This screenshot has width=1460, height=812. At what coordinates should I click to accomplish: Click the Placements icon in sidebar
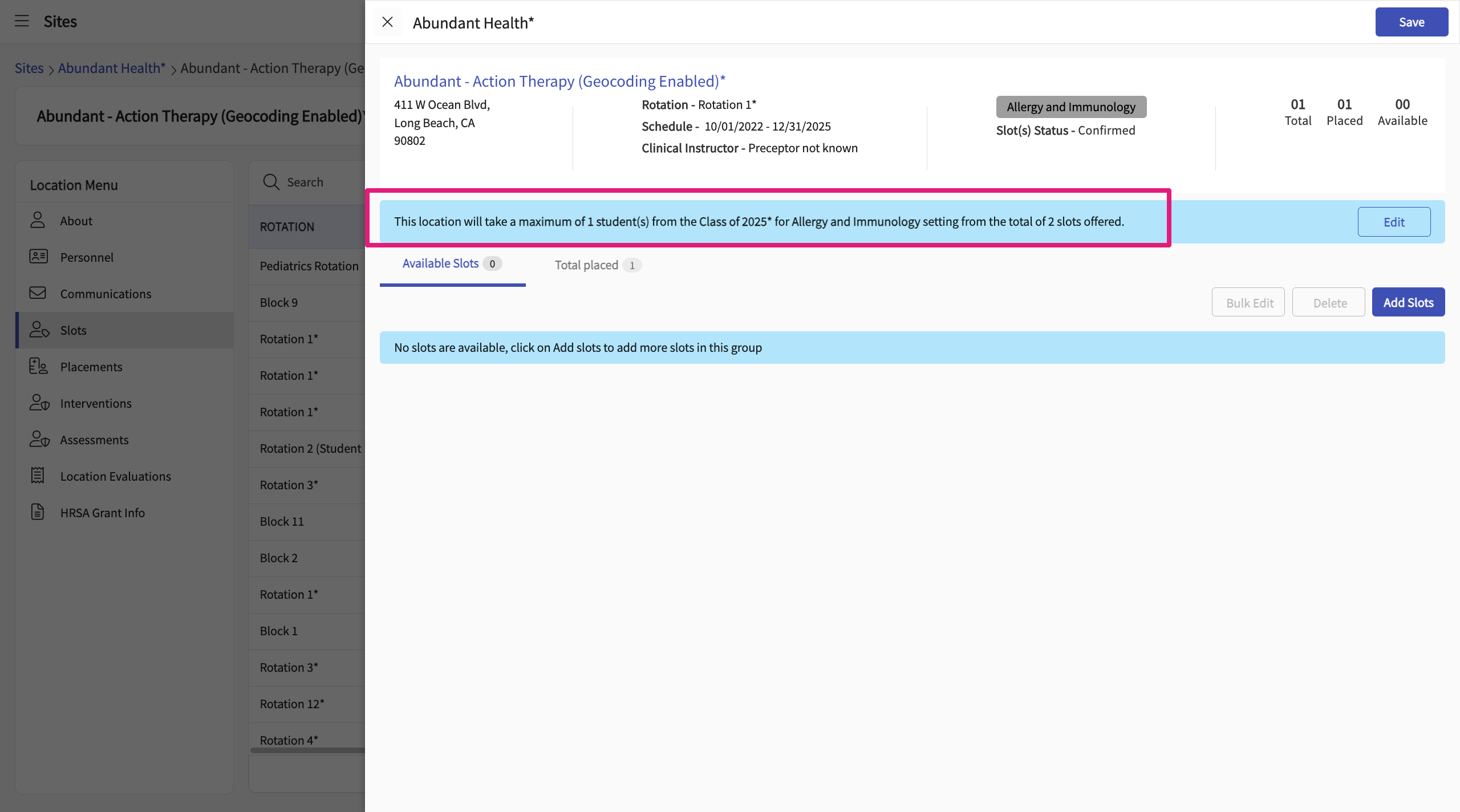coord(38,366)
